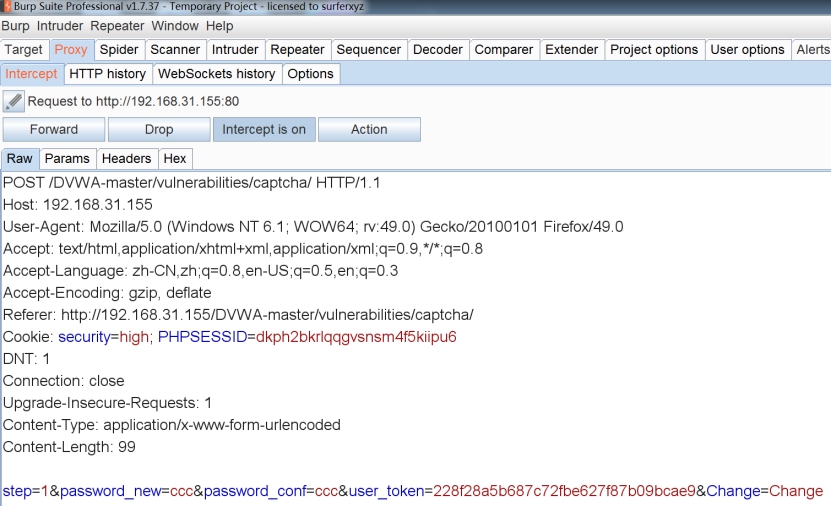The image size is (831, 506).
Task: Switch to the Spider tab
Action: tap(119, 50)
